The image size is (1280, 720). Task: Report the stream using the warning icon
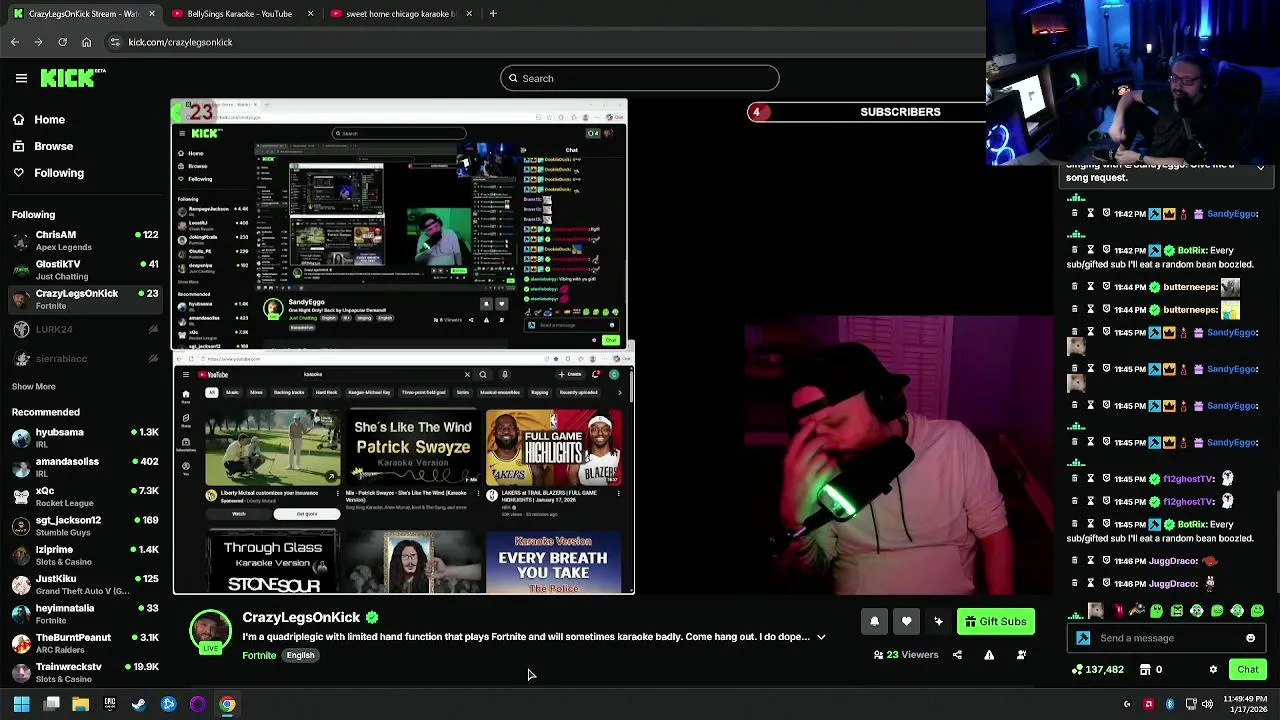coord(989,655)
